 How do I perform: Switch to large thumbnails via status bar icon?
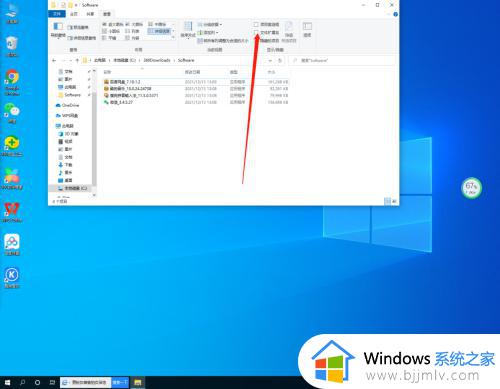[x=394, y=201]
